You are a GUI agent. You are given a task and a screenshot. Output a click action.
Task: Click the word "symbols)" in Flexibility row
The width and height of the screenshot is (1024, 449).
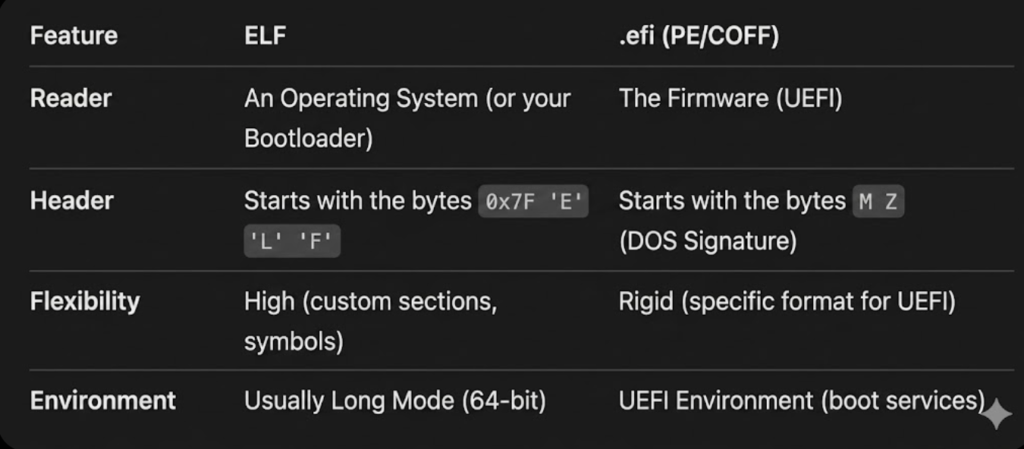293,341
